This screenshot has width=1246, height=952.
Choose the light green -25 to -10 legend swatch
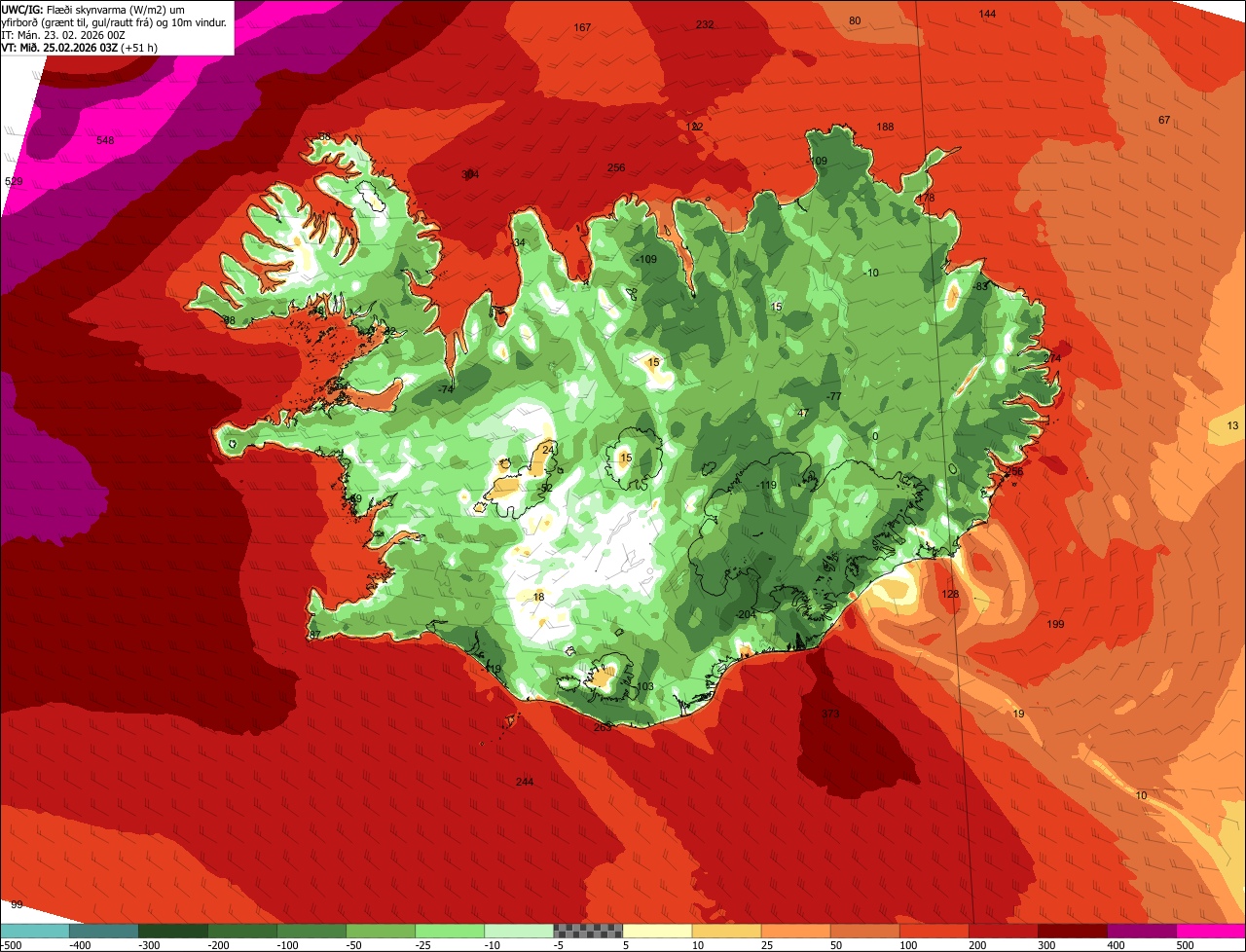pyautogui.click(x=449, y=931)
